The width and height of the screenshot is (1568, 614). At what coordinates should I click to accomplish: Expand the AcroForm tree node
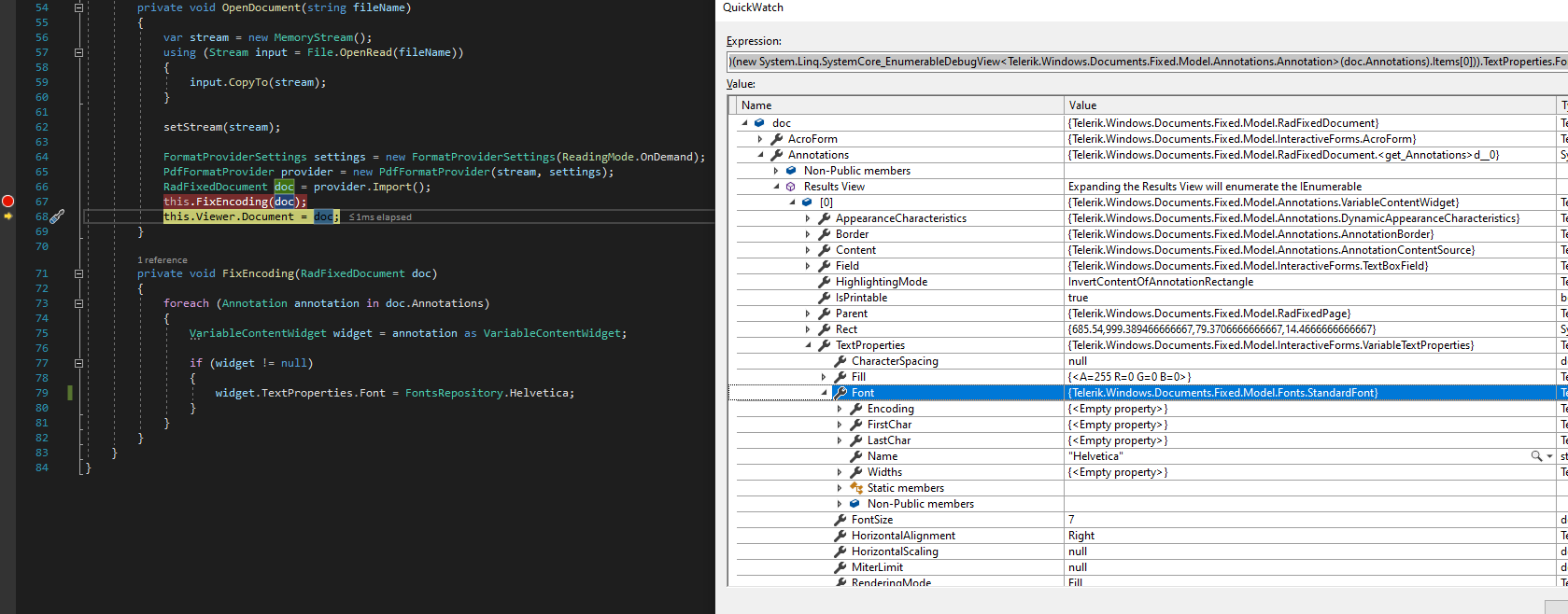point(760,139)
